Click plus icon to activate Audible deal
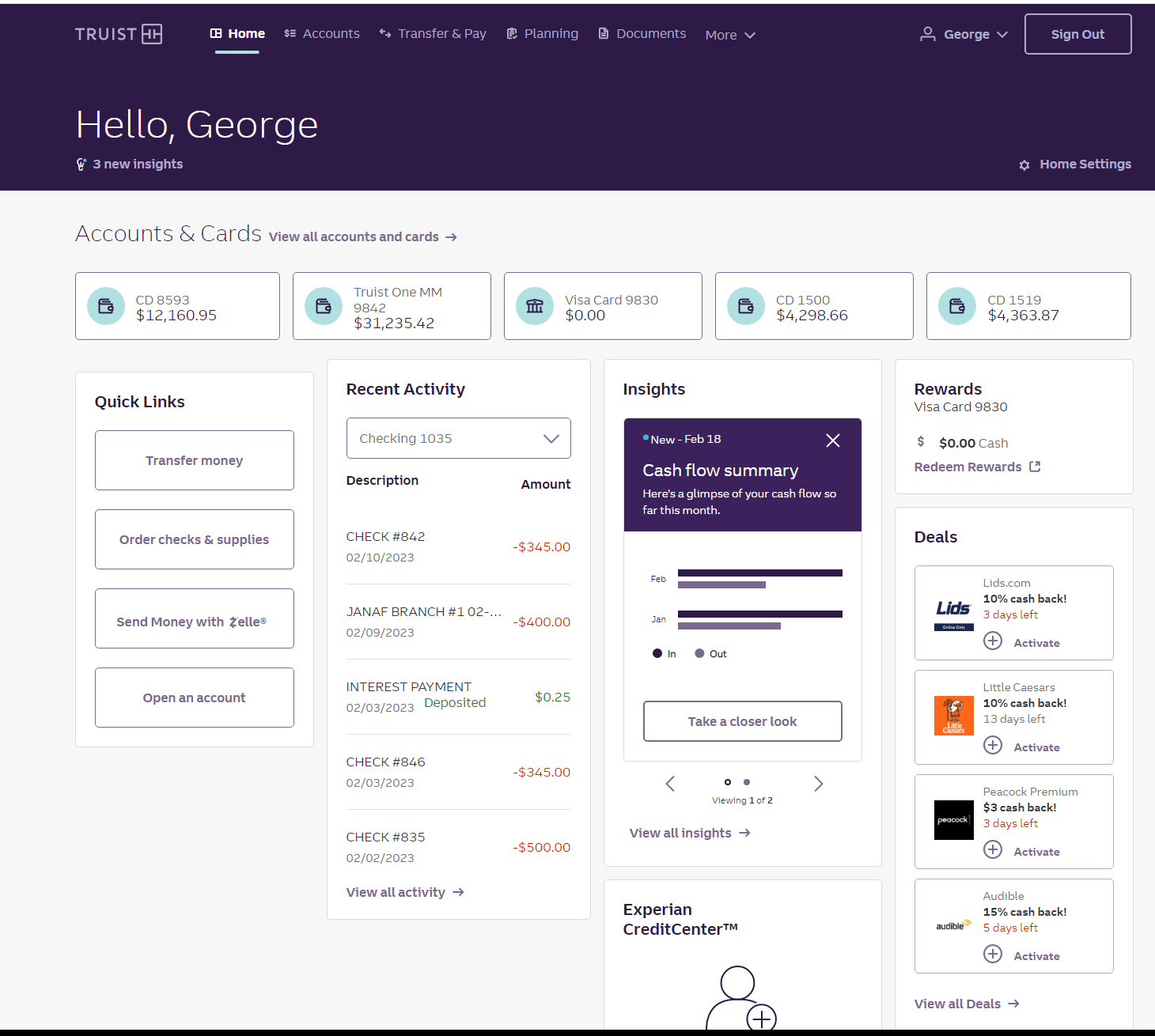The width and height of the screenshot is (1155, 1036). point(993,954)
